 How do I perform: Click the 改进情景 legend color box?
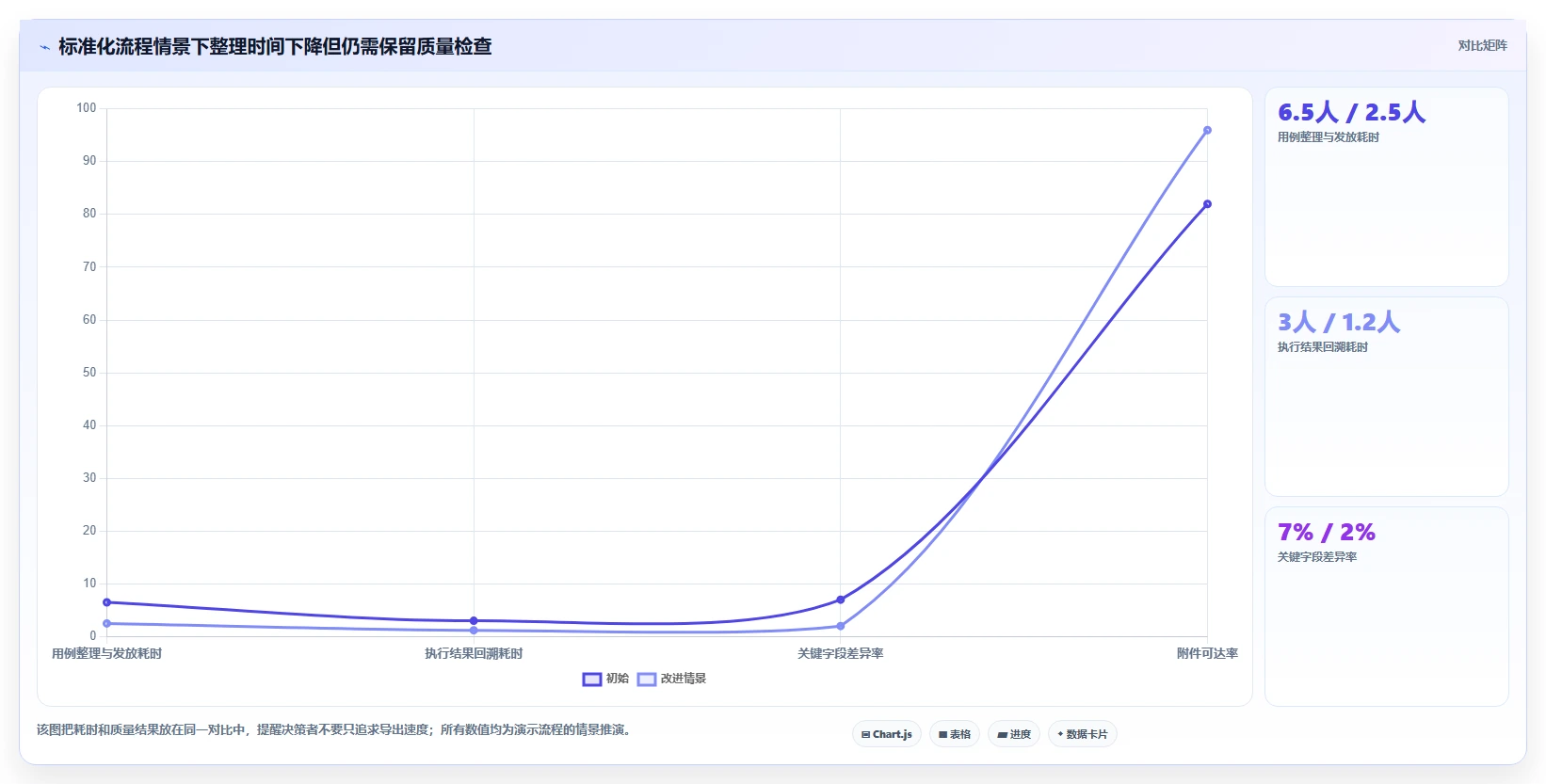pos(647,680)
